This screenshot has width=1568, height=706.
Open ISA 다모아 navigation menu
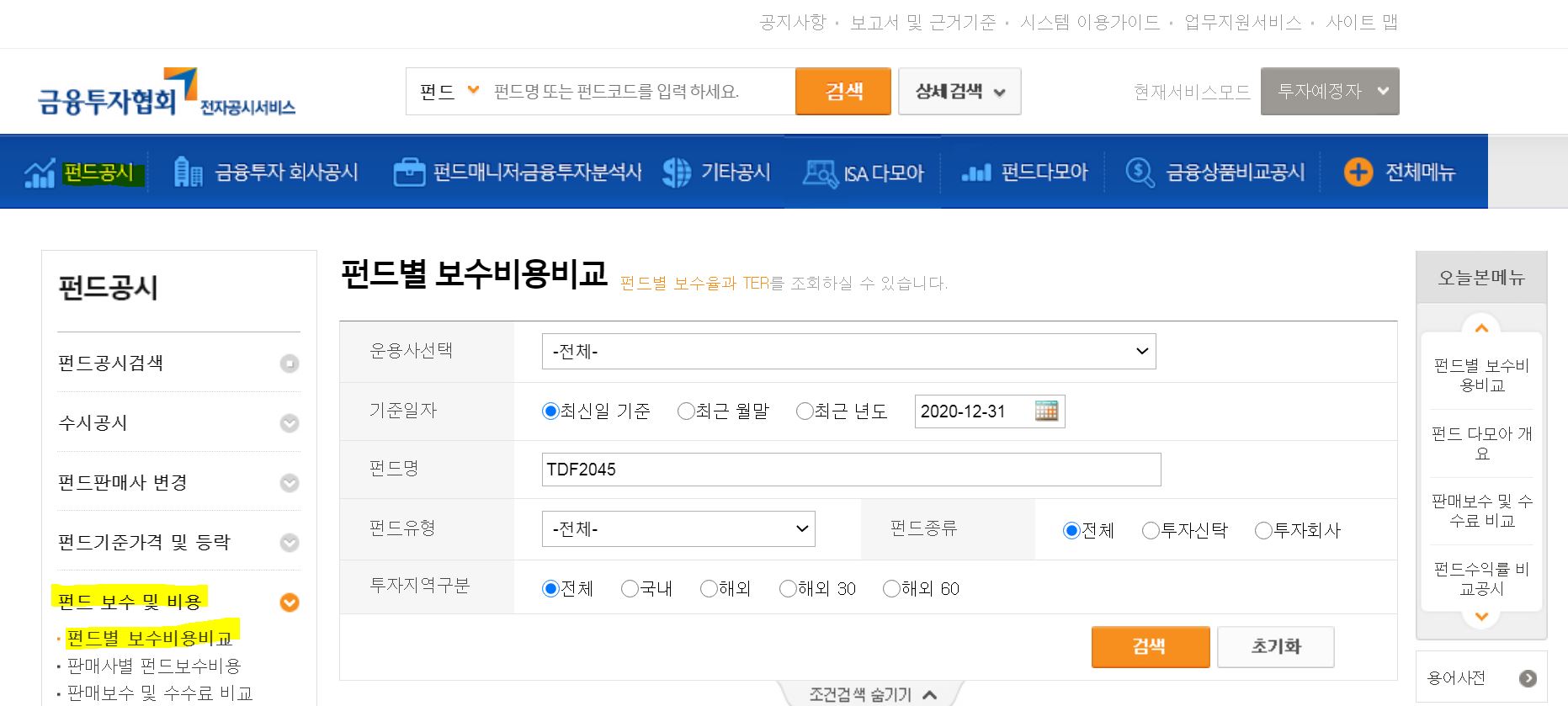pos(883,173)
